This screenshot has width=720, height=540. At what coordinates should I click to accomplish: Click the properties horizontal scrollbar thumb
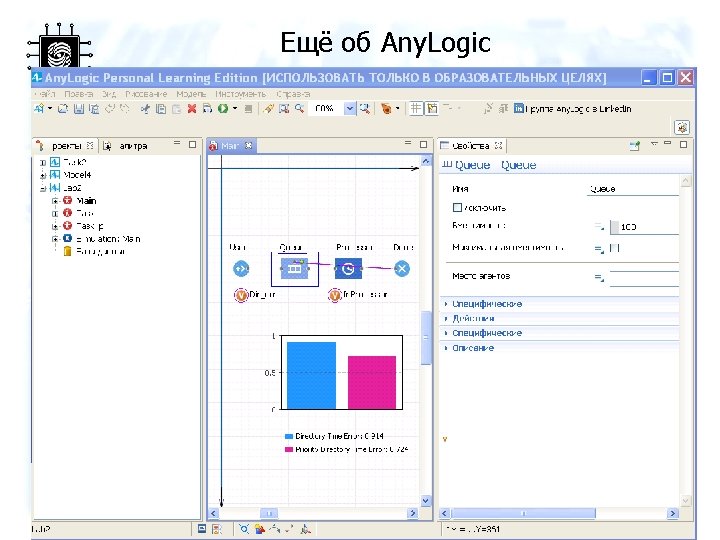tap(523, 513)
